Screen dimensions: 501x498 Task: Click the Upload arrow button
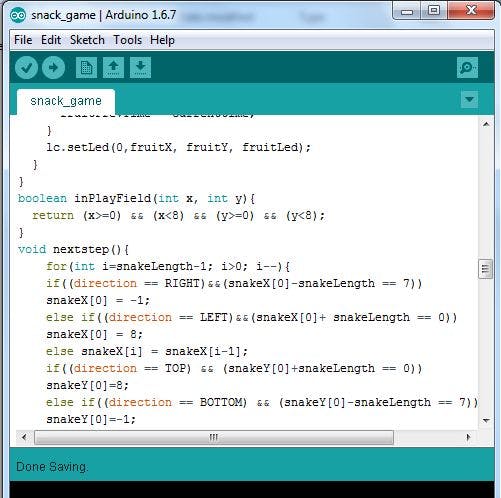click(x=53, y=68)
